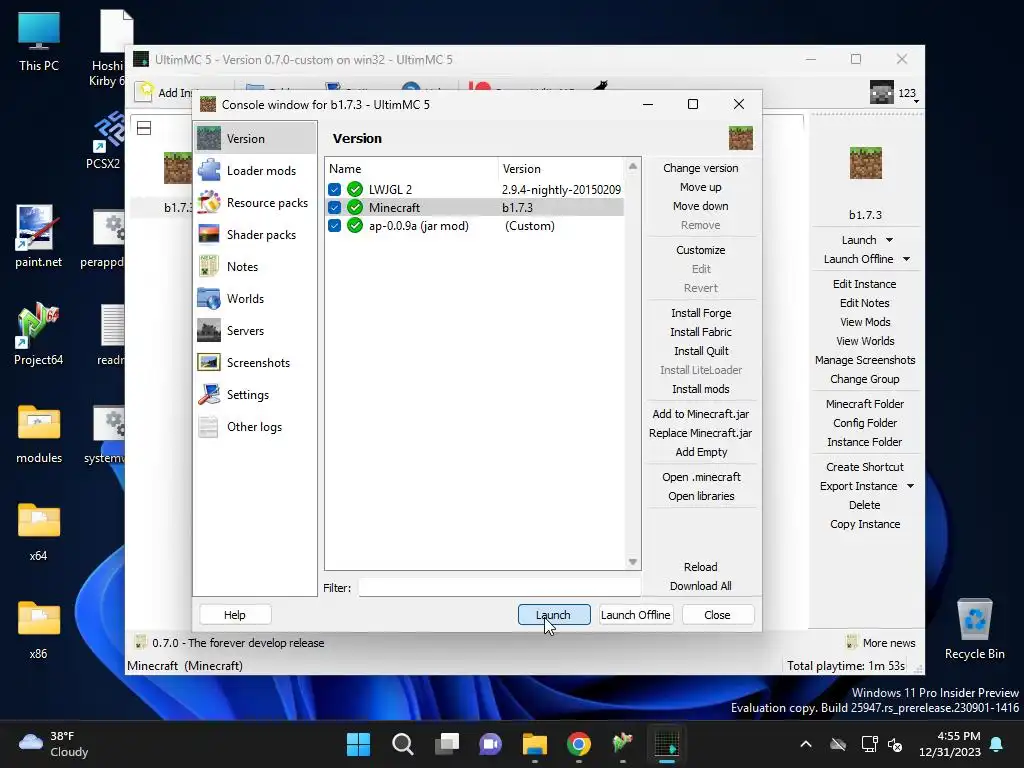The height and width of the screenshot is (768, 1024).
Task: Click Change version
Action: (x=701, y=168)
